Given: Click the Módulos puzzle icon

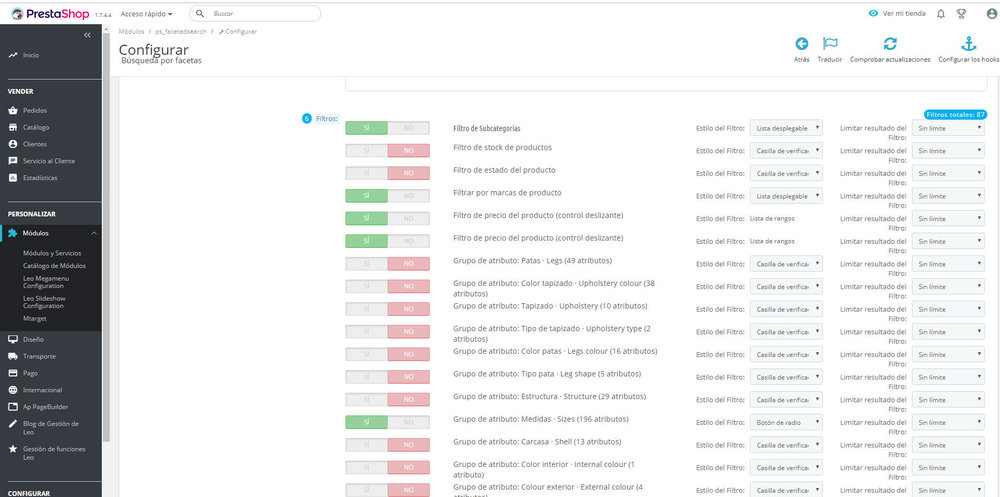Looking at the screenshot, I should pyautogui.click(x=13, y=234).
